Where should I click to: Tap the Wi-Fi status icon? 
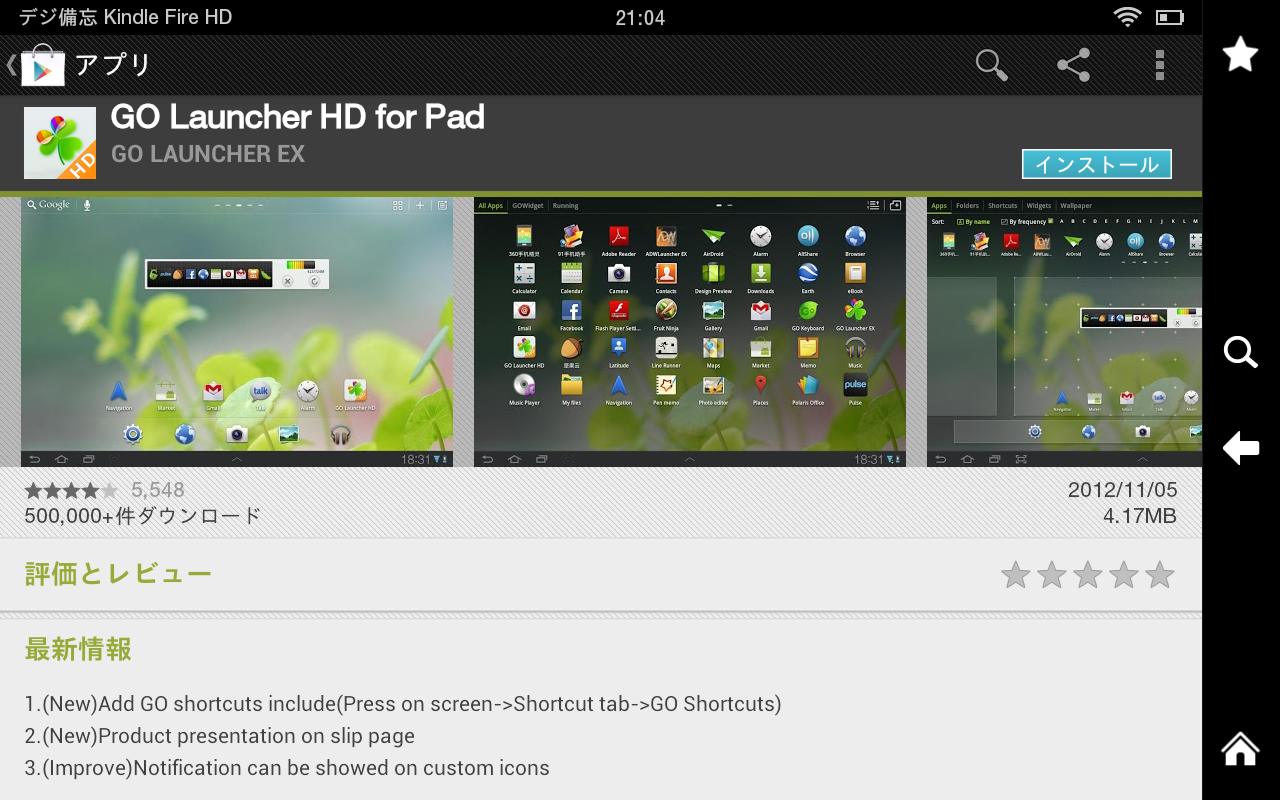1127,17
